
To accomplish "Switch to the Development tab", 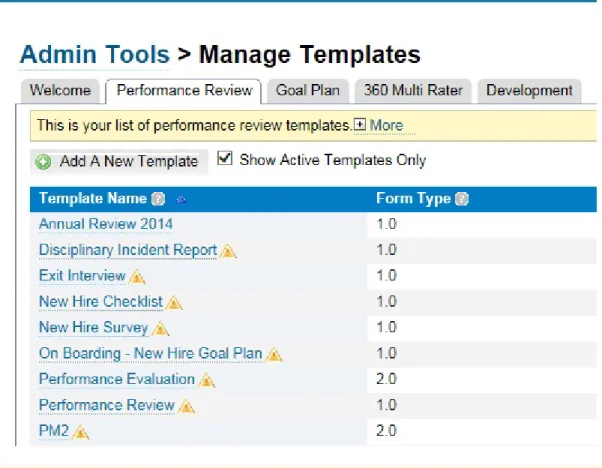I will point(529,91).
